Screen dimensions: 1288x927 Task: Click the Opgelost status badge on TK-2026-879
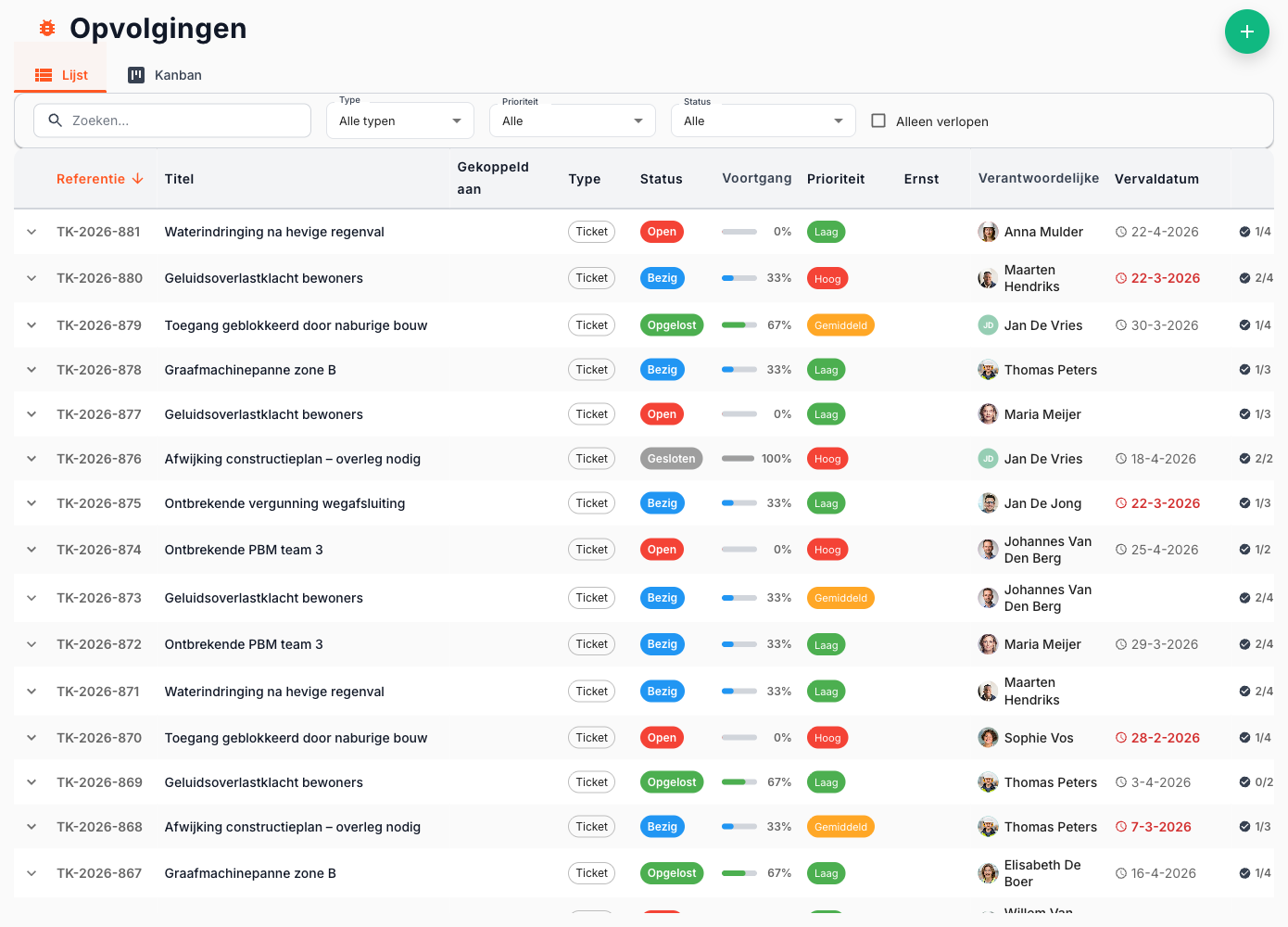pyautogui.click(x=671, y=325)
